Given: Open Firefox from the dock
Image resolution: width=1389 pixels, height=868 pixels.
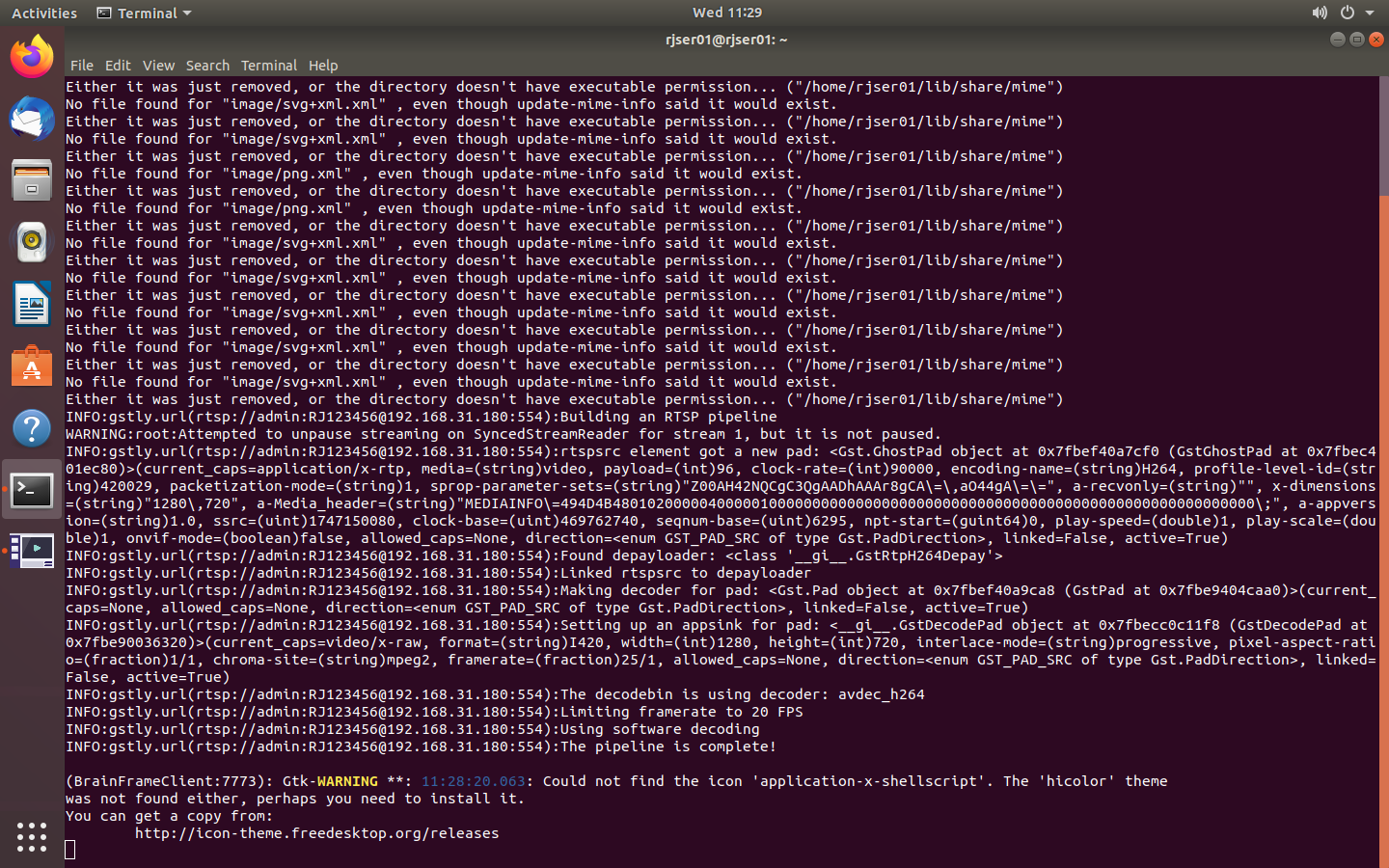Looking at the screenshot, I should coord(32,57).
